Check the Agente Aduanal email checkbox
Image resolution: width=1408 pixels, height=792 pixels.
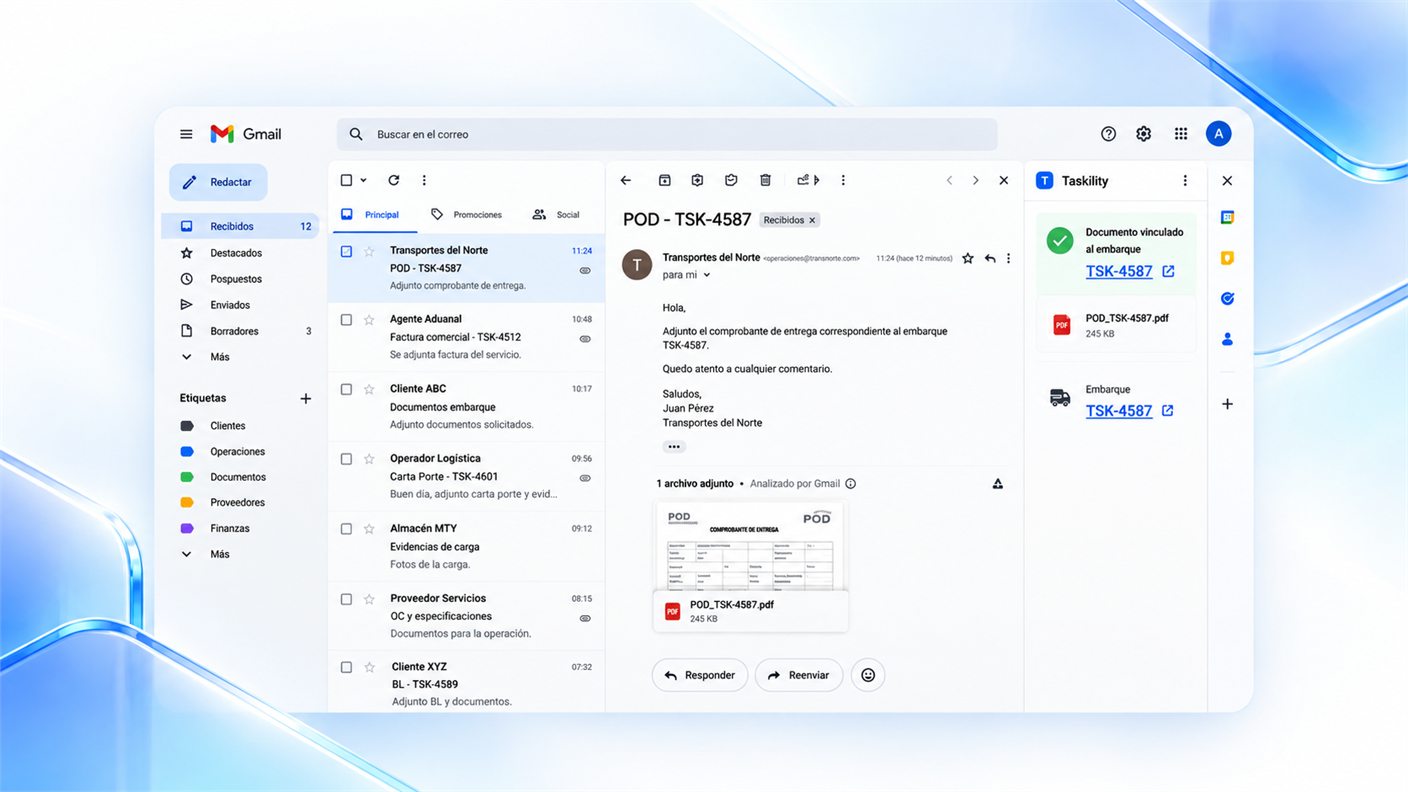pos(346,320)
